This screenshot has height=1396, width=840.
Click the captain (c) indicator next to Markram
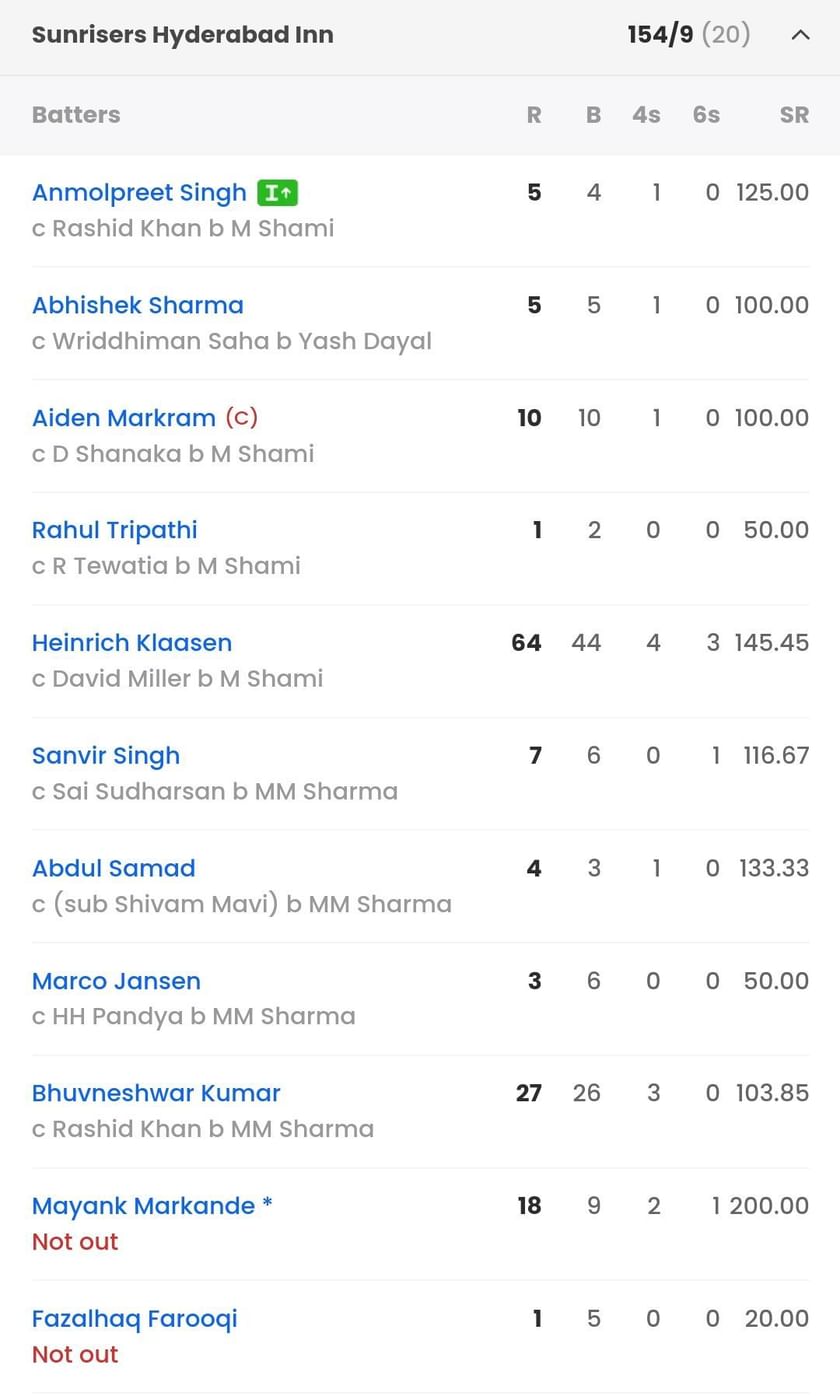(x=240, y=418)
